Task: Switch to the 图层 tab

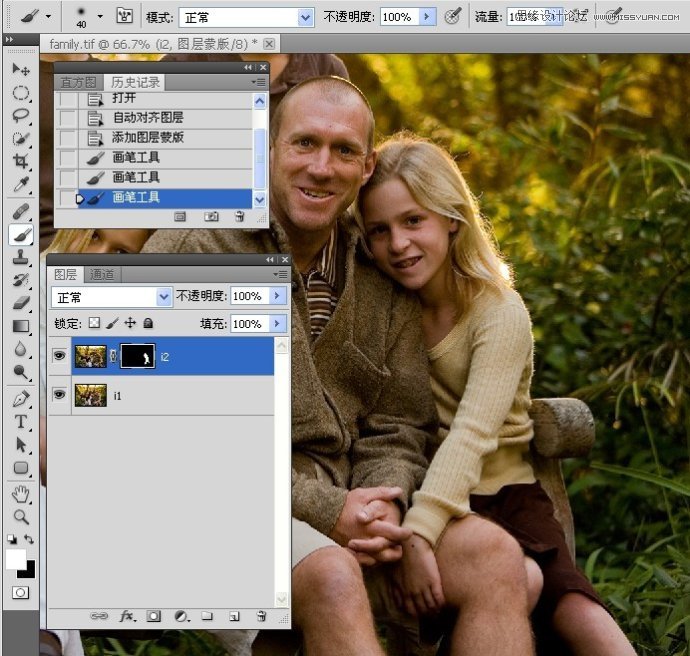Action: click(x=66, y=275)
